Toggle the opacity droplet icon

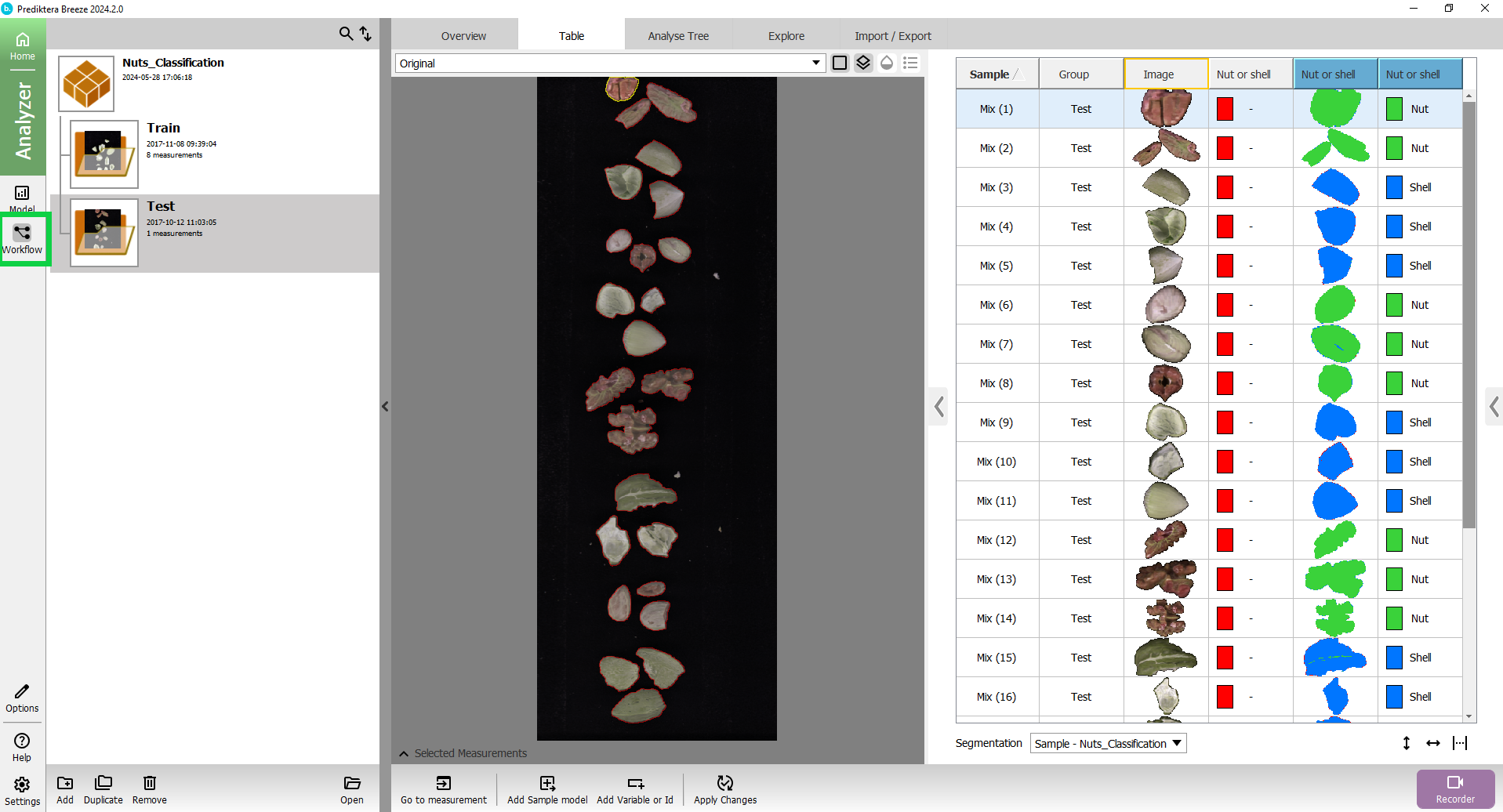(x=887, y=63)
